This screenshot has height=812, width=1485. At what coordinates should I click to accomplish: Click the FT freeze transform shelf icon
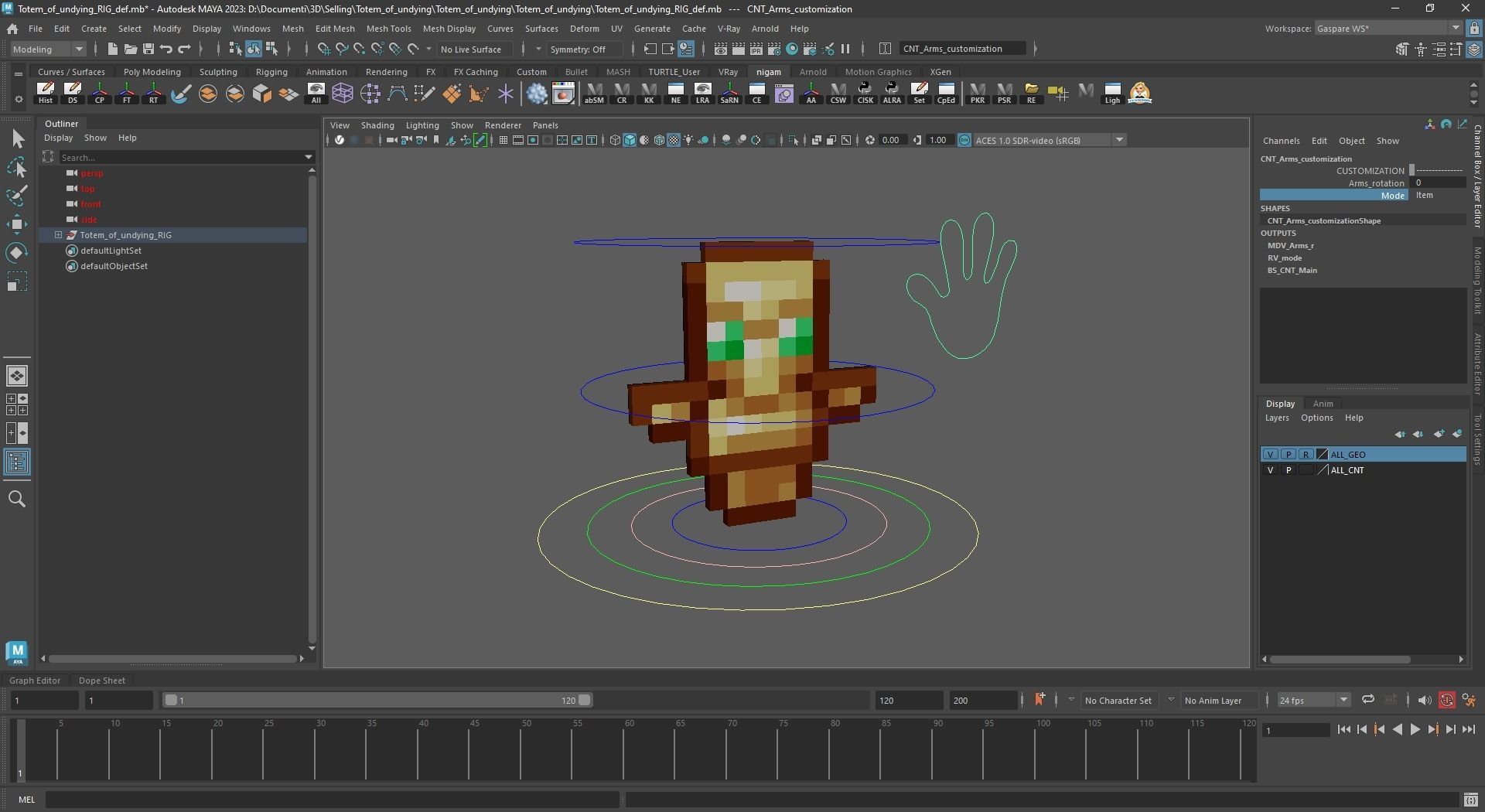[x=127, y=94]
